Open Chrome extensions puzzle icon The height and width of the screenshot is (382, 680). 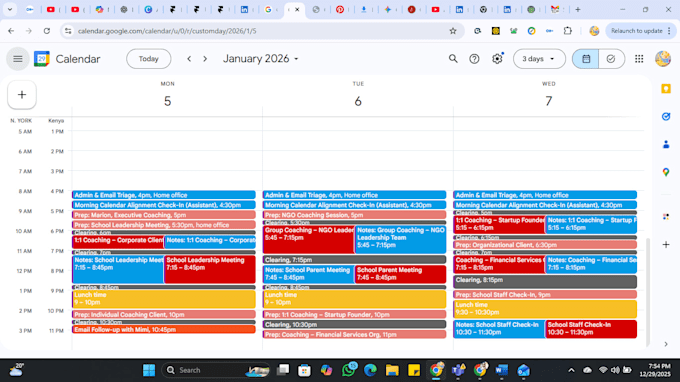click(x=568, y=31)
